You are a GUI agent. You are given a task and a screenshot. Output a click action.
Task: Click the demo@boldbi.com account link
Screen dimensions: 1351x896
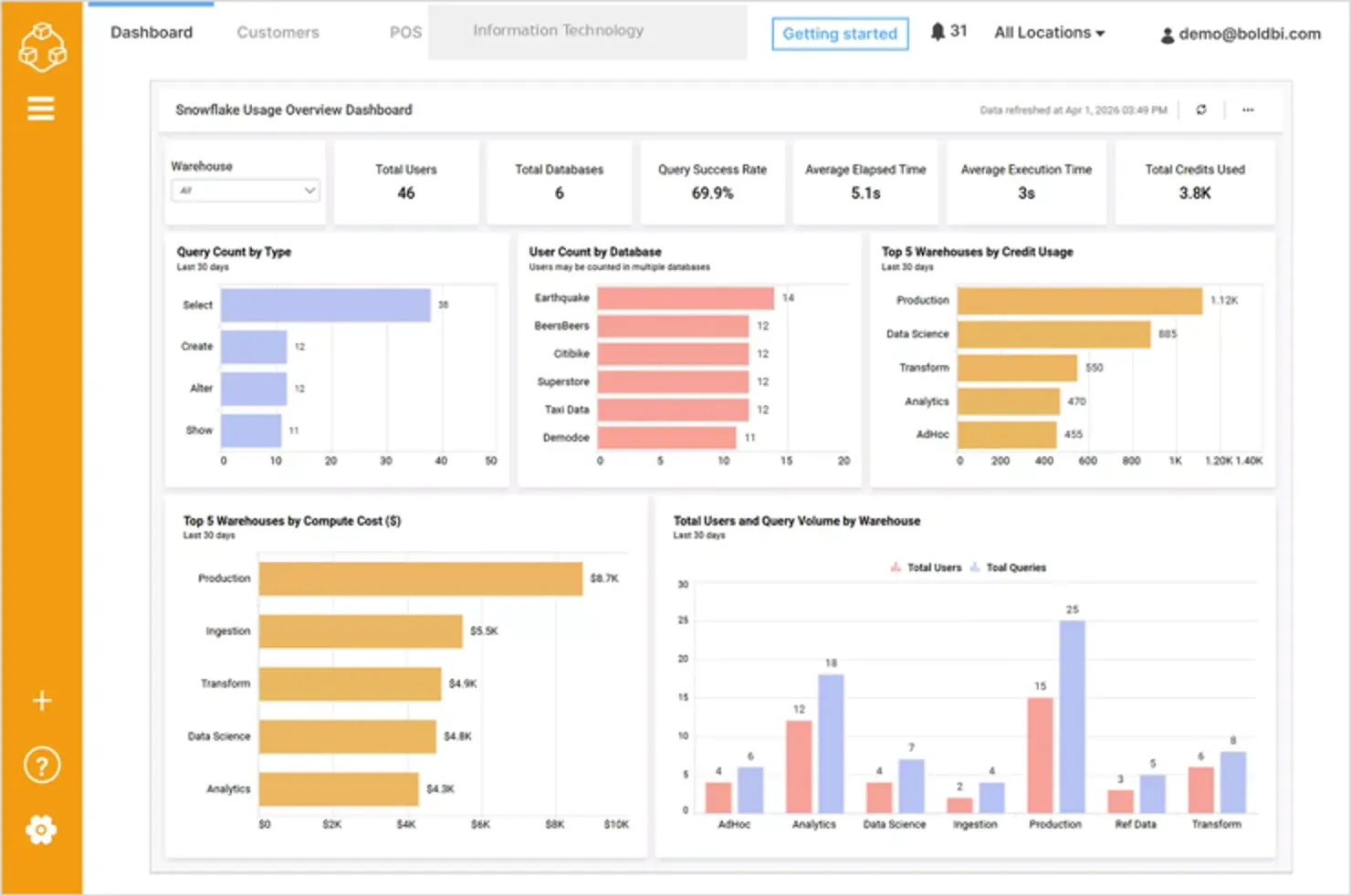tap(1250, 34)
